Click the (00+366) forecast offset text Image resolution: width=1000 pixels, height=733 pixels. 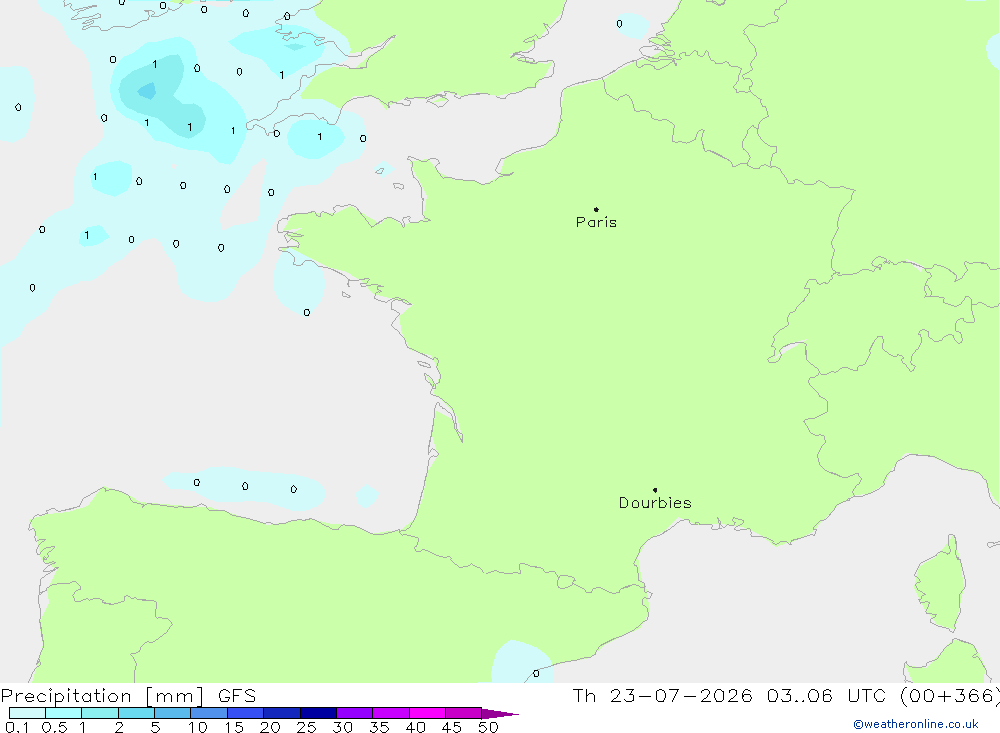coord(949,695)
